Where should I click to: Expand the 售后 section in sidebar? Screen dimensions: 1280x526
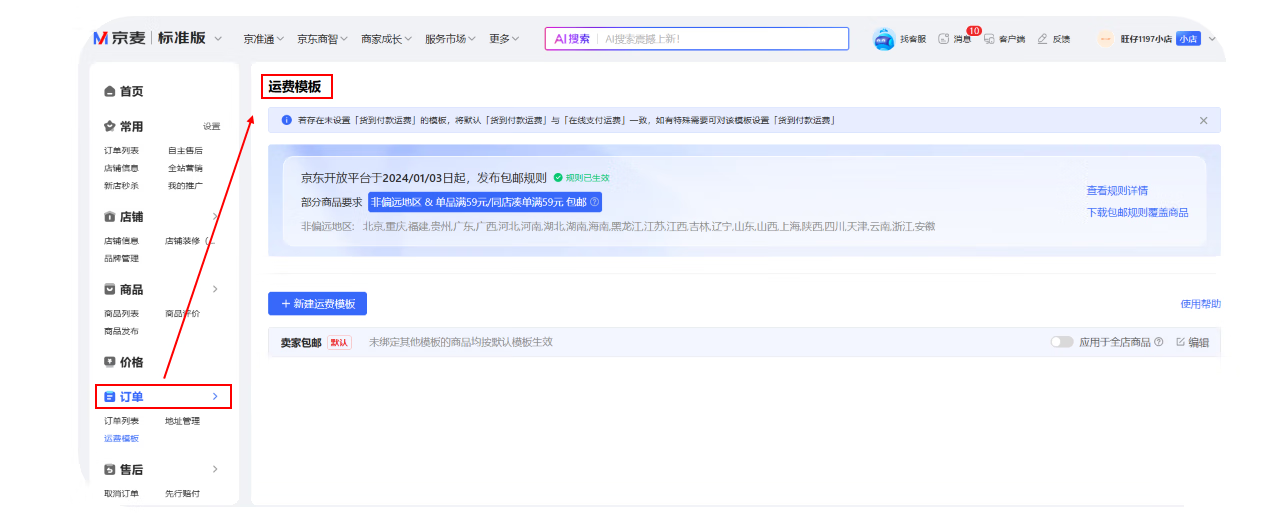[x=215, y=469]
